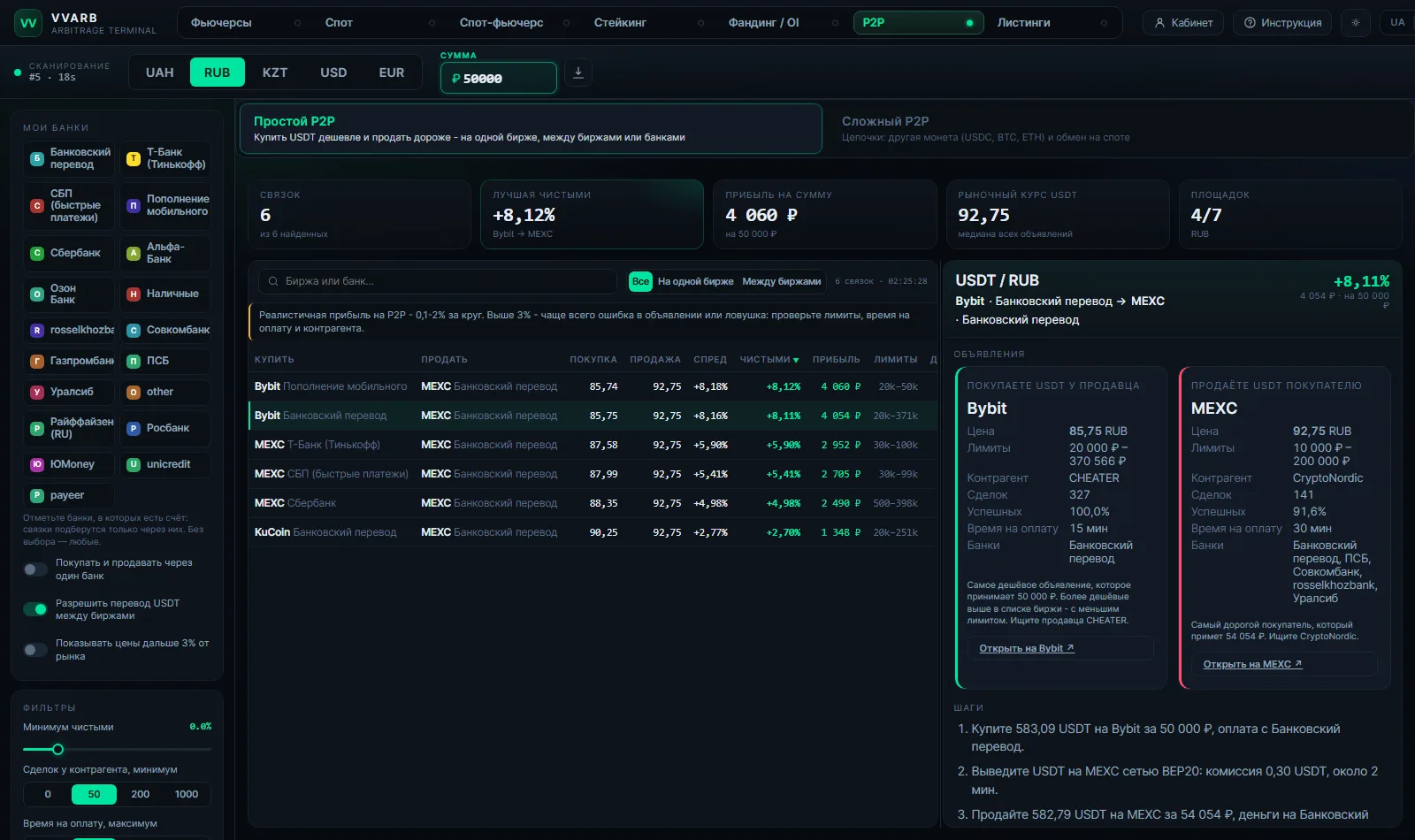Sort table by ЧИСТЫМИ column arrow
1415x840 pixels.
[796, 360]
